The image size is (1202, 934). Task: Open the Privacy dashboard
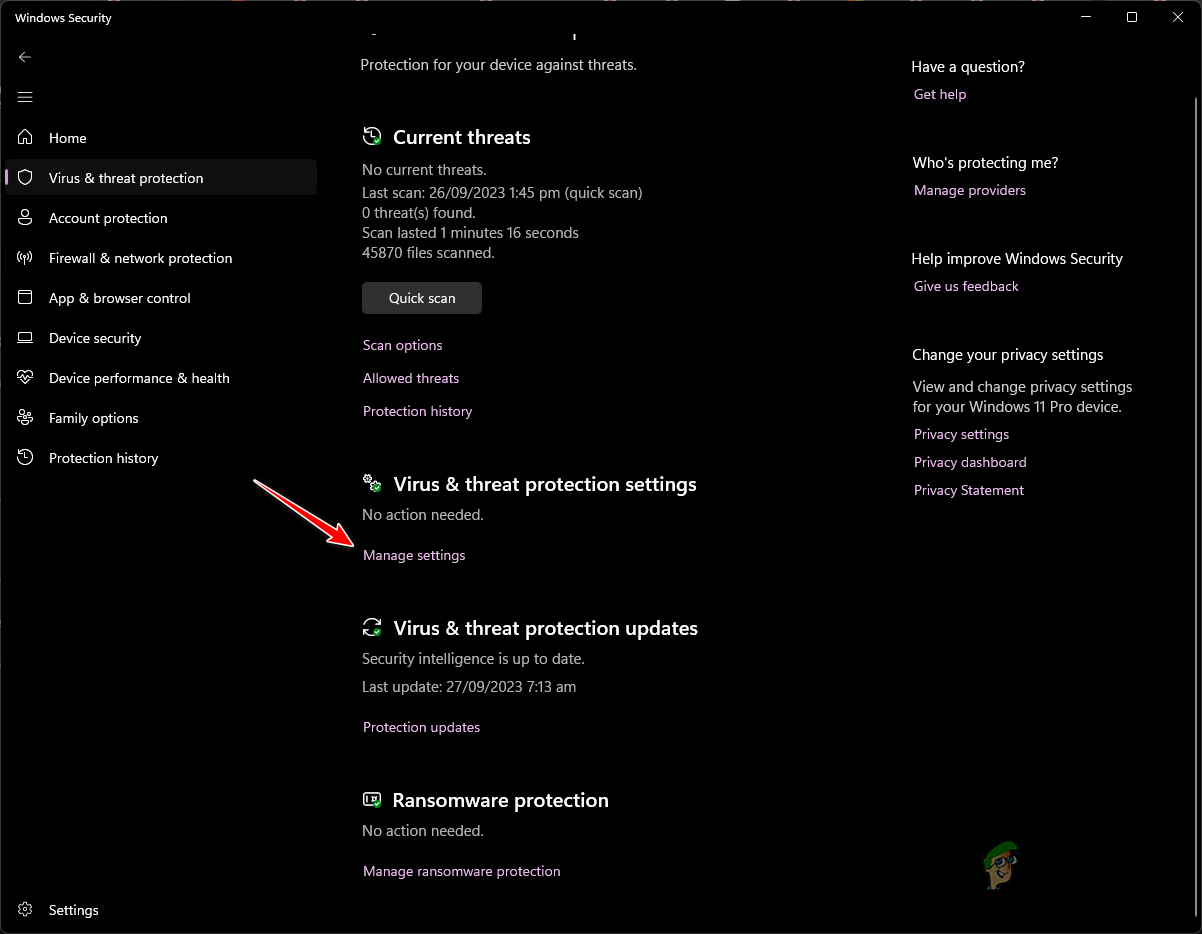pyautogui.click(x=969, y=462)
